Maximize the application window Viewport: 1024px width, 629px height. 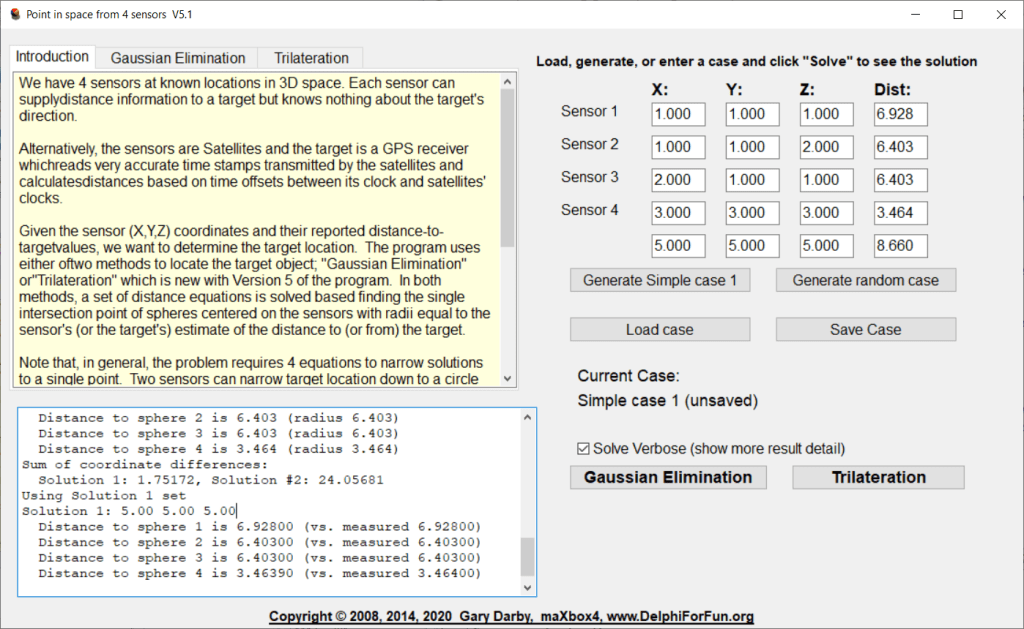click(x=958, y=15)
